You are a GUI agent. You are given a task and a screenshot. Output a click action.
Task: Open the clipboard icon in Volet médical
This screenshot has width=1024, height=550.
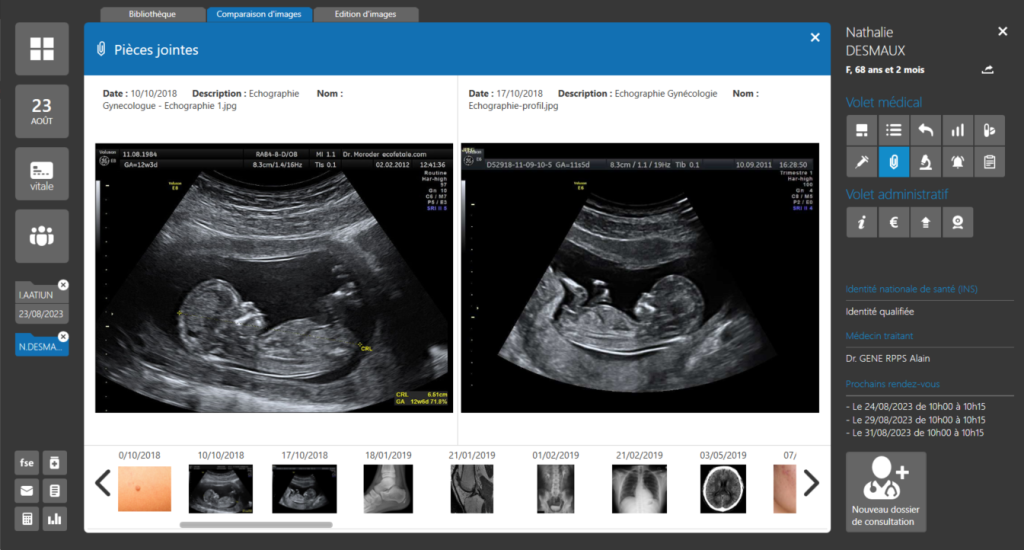(989, 161)
